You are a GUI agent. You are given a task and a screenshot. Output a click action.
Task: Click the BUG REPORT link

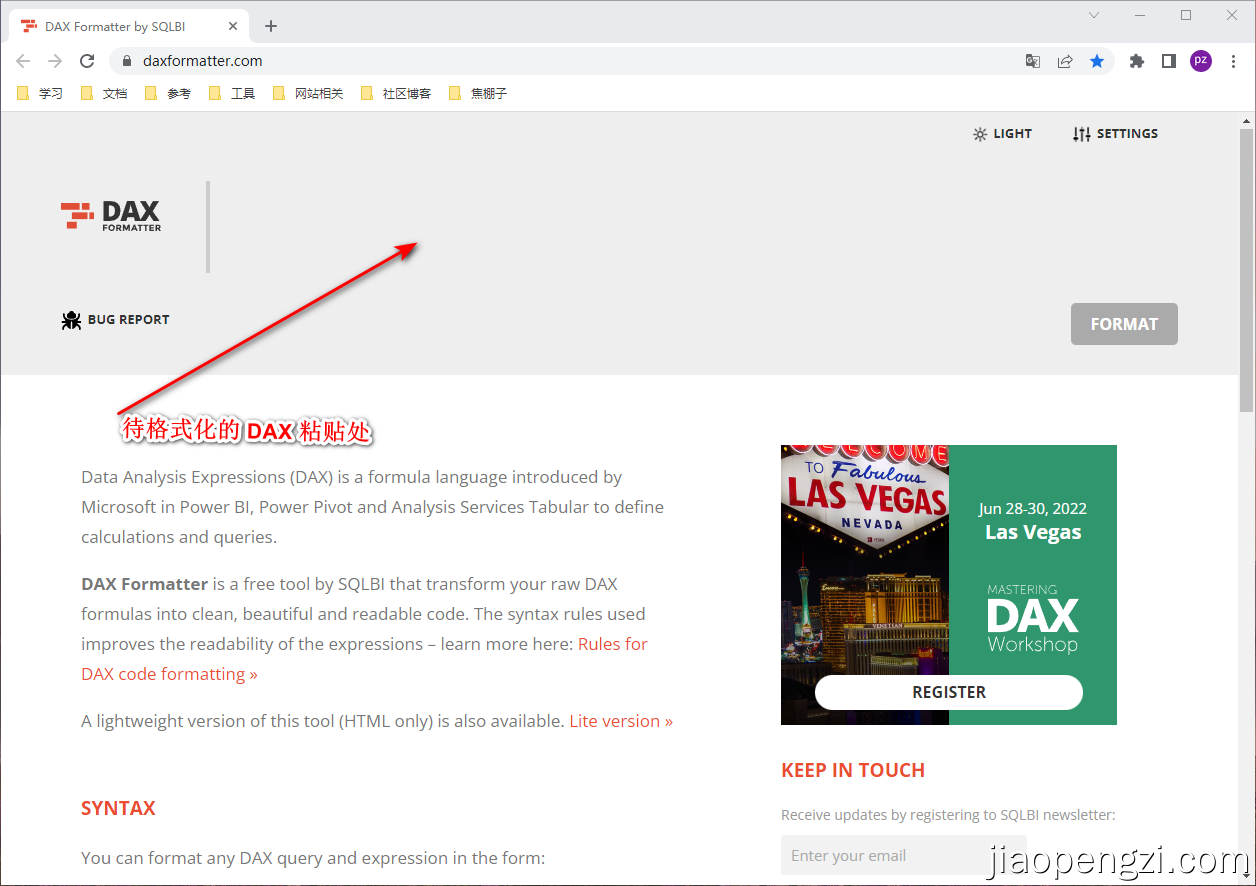(115, 320)
